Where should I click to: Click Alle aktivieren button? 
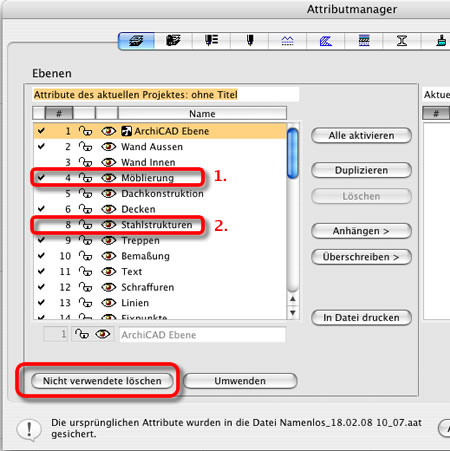click(361, 136)
